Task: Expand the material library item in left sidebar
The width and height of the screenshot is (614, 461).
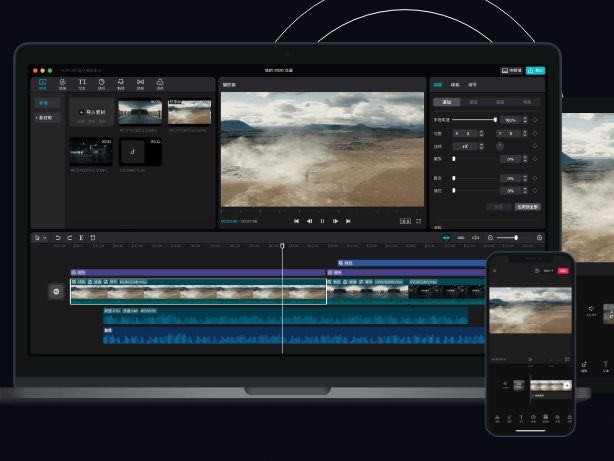Action: [x=47, y=118]
